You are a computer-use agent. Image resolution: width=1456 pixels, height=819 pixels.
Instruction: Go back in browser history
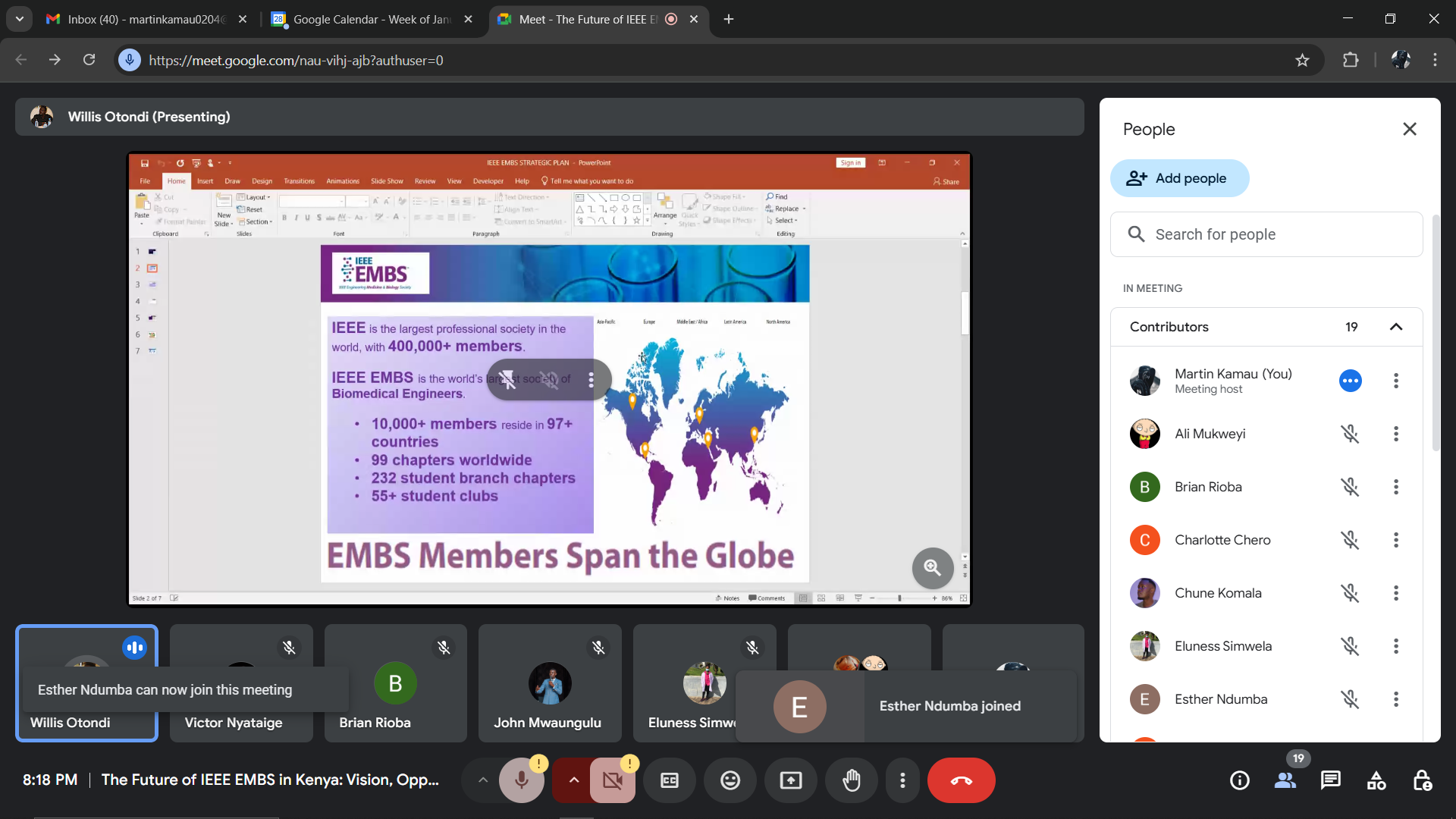pyautogui.click(x=21, y=60)
